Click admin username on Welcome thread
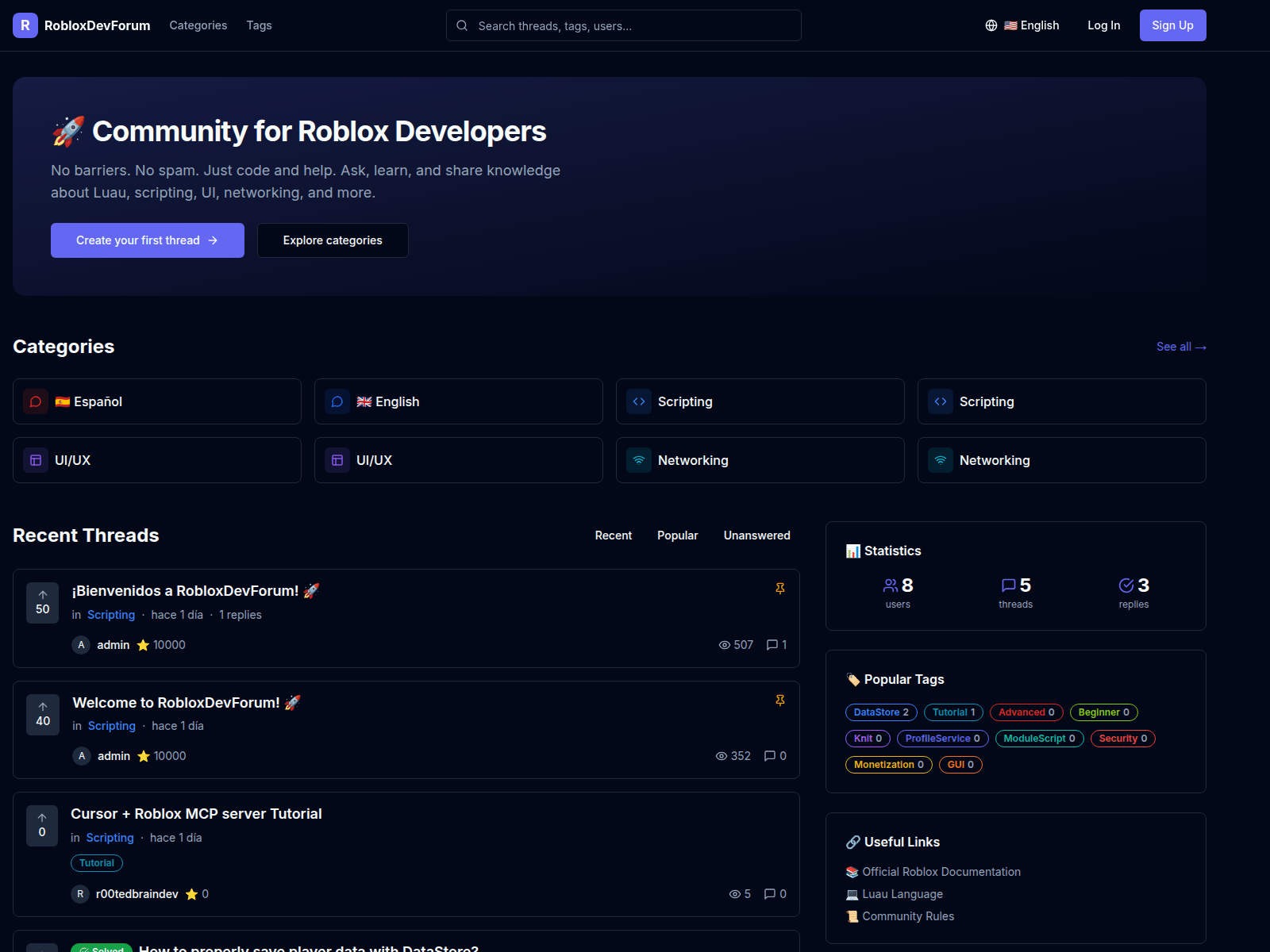Screen dimensions: 1270x952 point(114,756)
